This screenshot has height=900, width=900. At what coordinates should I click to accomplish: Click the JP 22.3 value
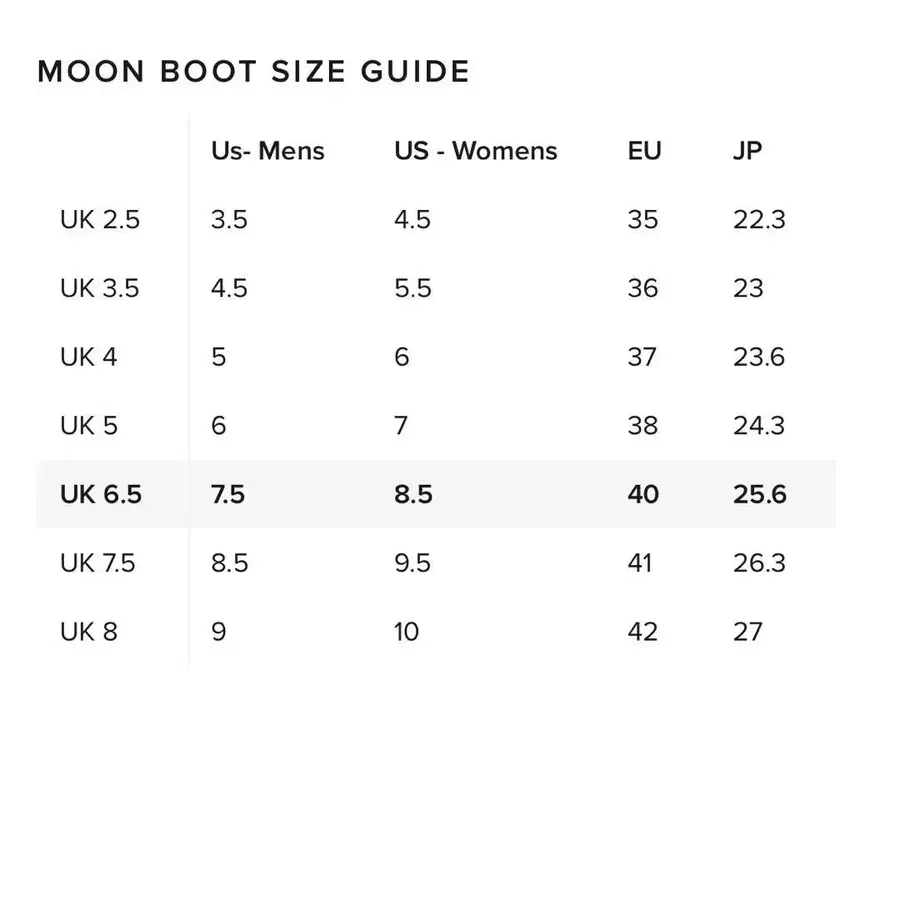tap(759, 220)
